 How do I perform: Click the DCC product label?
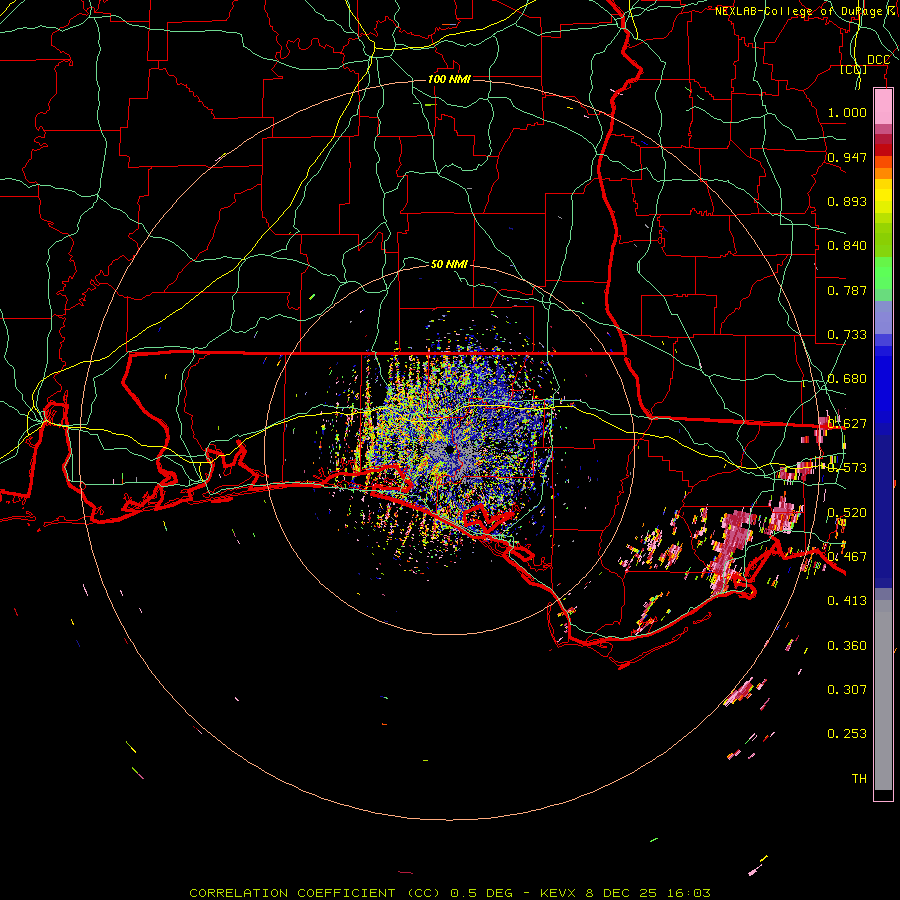coord(878,59)
